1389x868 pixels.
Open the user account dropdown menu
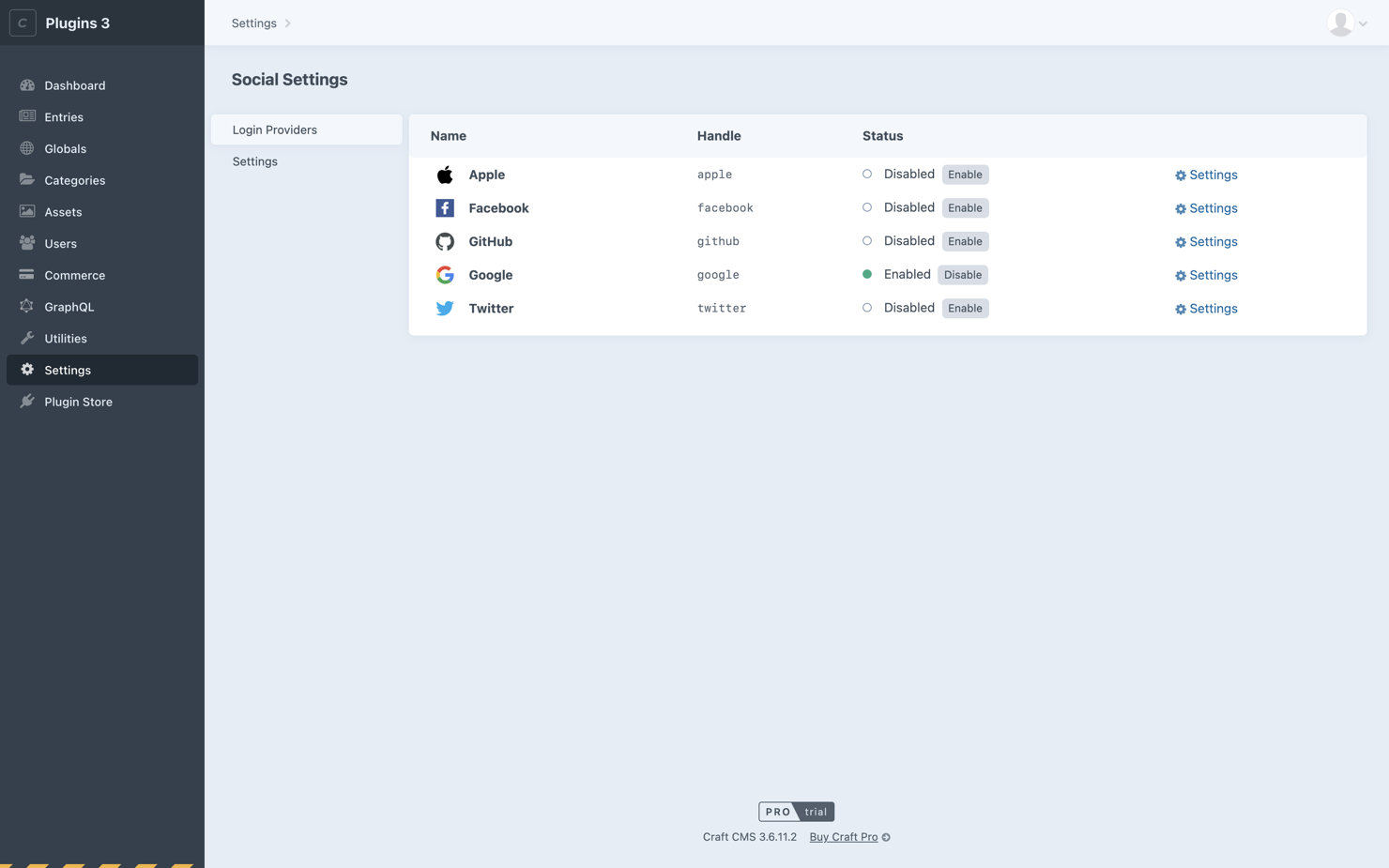click(1348, 23)
